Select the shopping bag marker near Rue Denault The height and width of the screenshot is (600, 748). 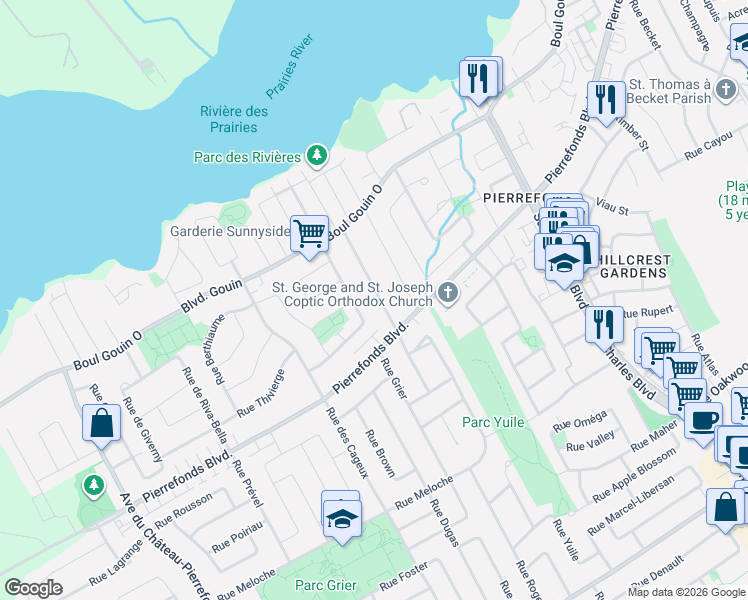click(726, 508)
